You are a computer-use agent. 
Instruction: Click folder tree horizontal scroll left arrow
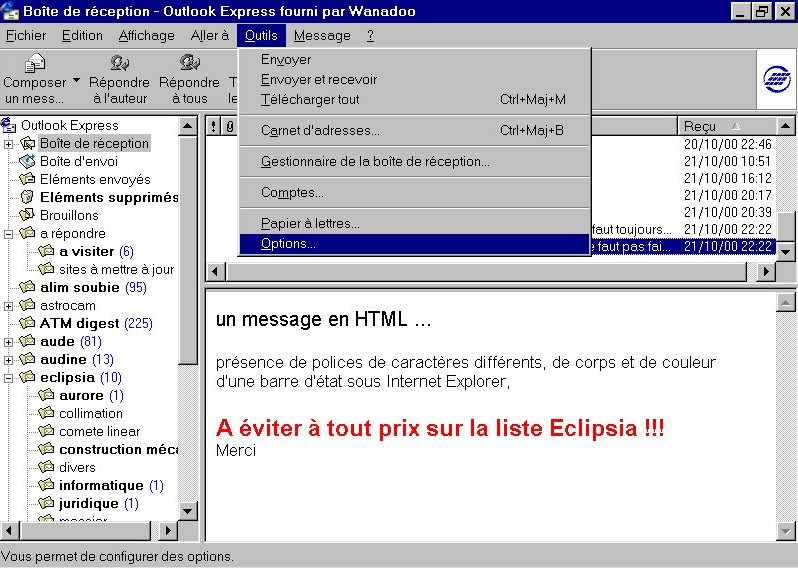[x=10, y=531]
